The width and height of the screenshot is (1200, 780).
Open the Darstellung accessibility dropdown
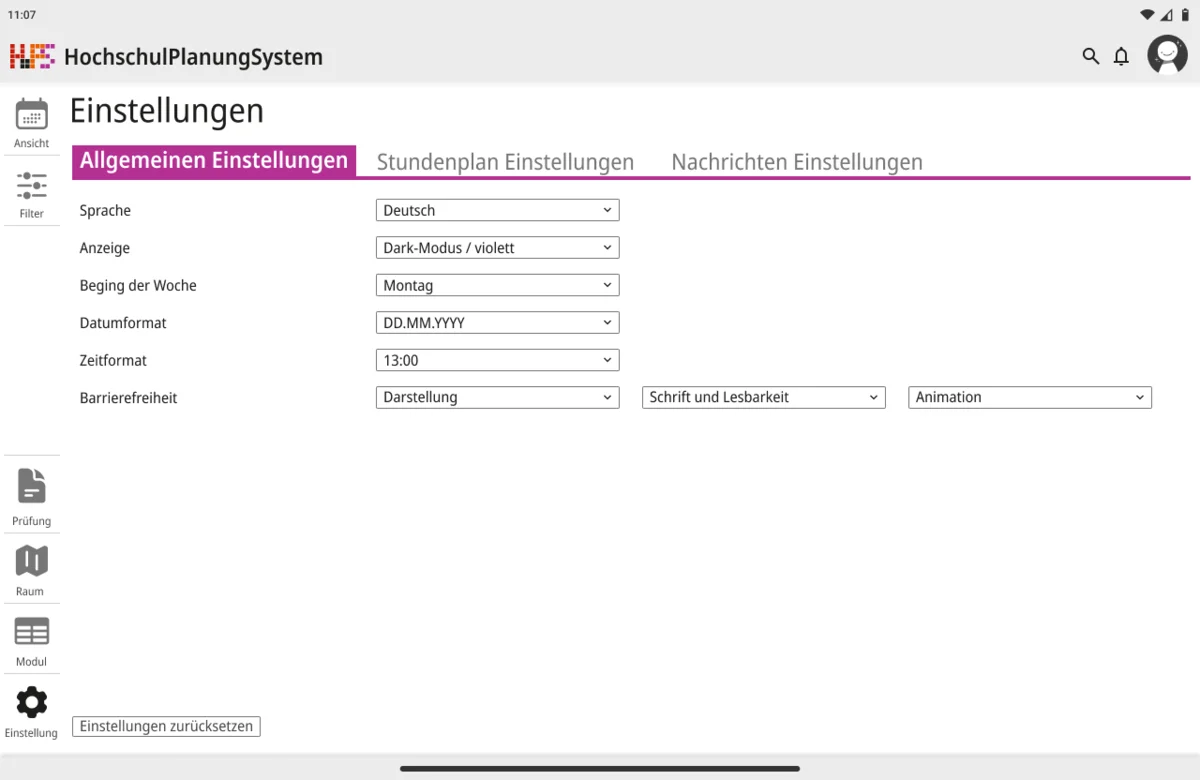coord(497,397)
